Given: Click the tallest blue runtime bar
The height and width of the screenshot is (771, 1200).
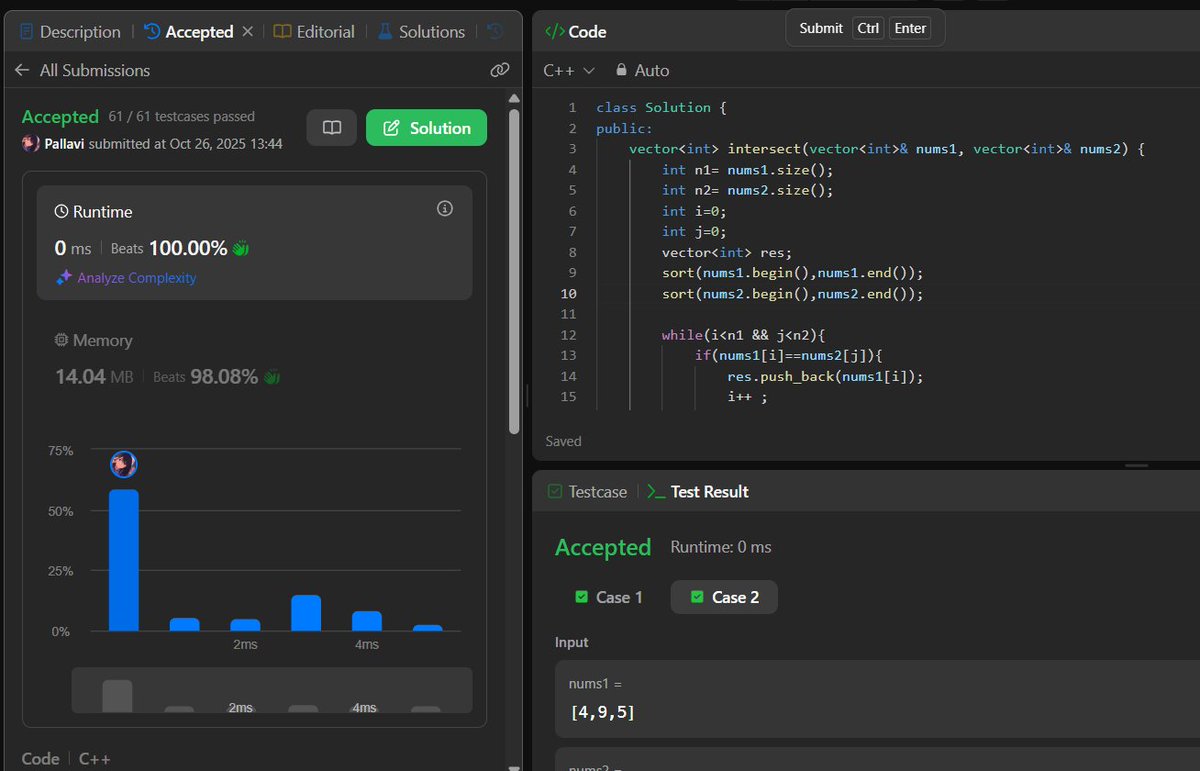Looking at the screenshot, I should pyautogui.click(x=124, y=560).
